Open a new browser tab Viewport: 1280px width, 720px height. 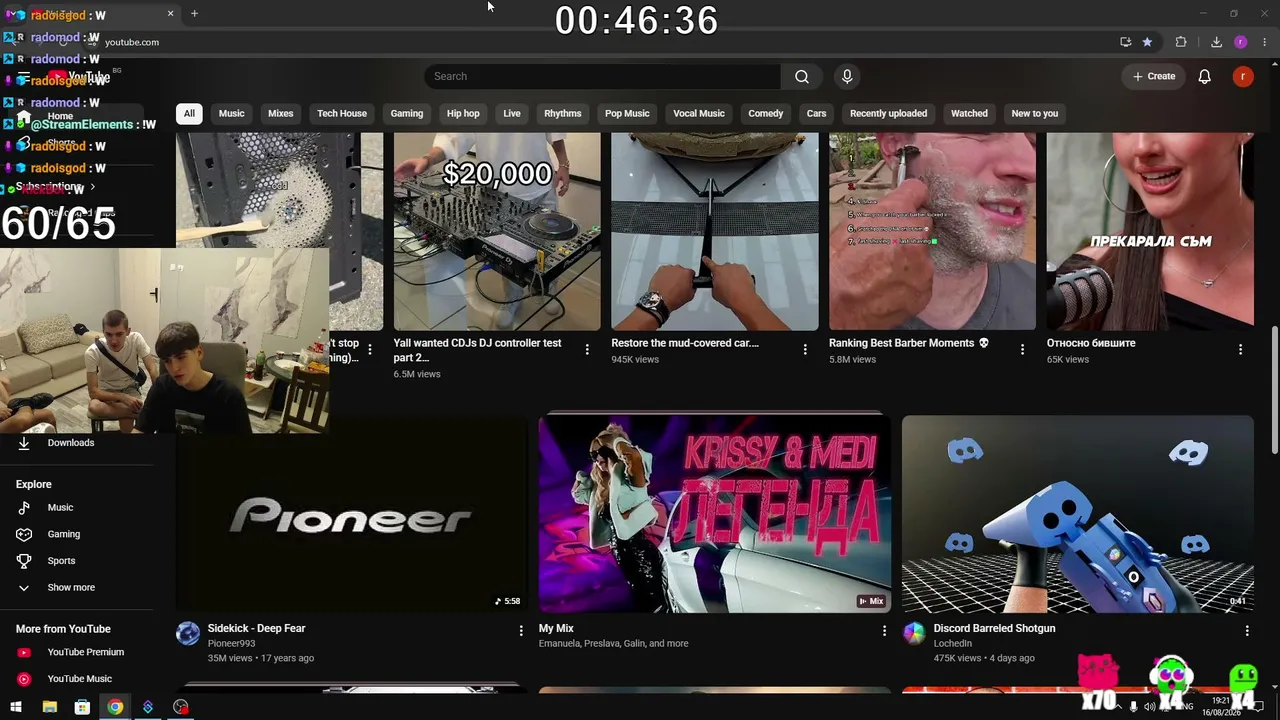(x=194, y=14)
